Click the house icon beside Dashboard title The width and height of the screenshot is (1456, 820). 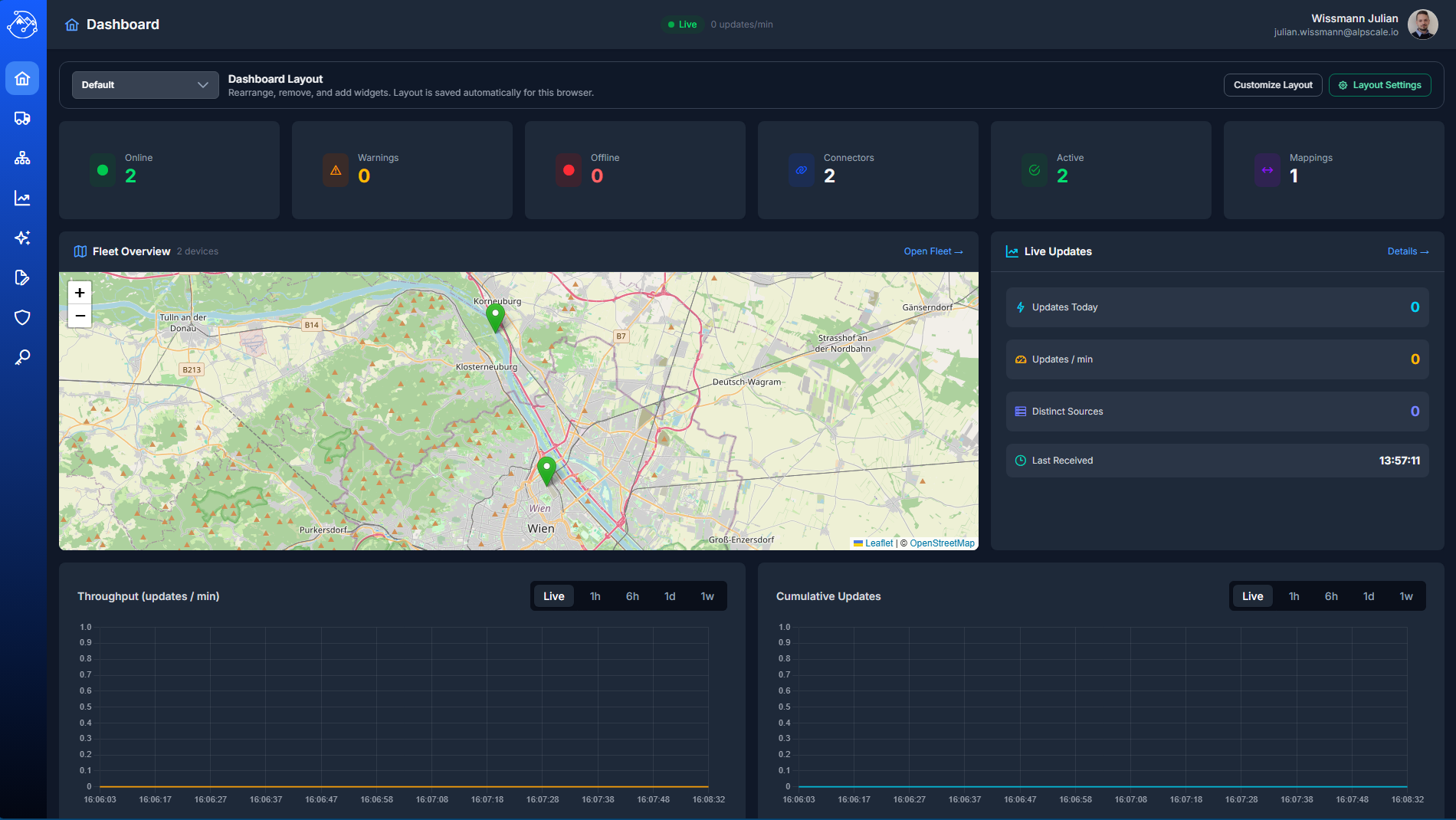point(72,25)
